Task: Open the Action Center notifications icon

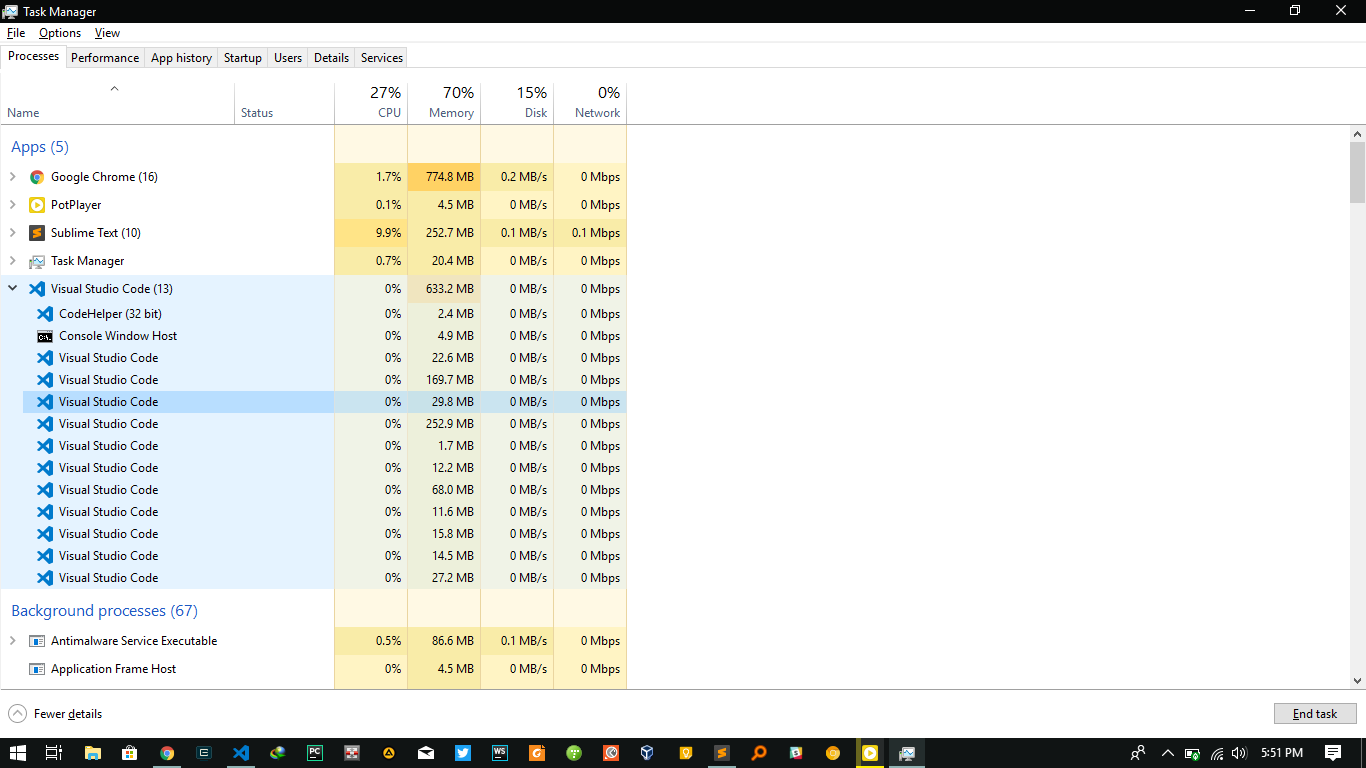Action: [1333, 753]
